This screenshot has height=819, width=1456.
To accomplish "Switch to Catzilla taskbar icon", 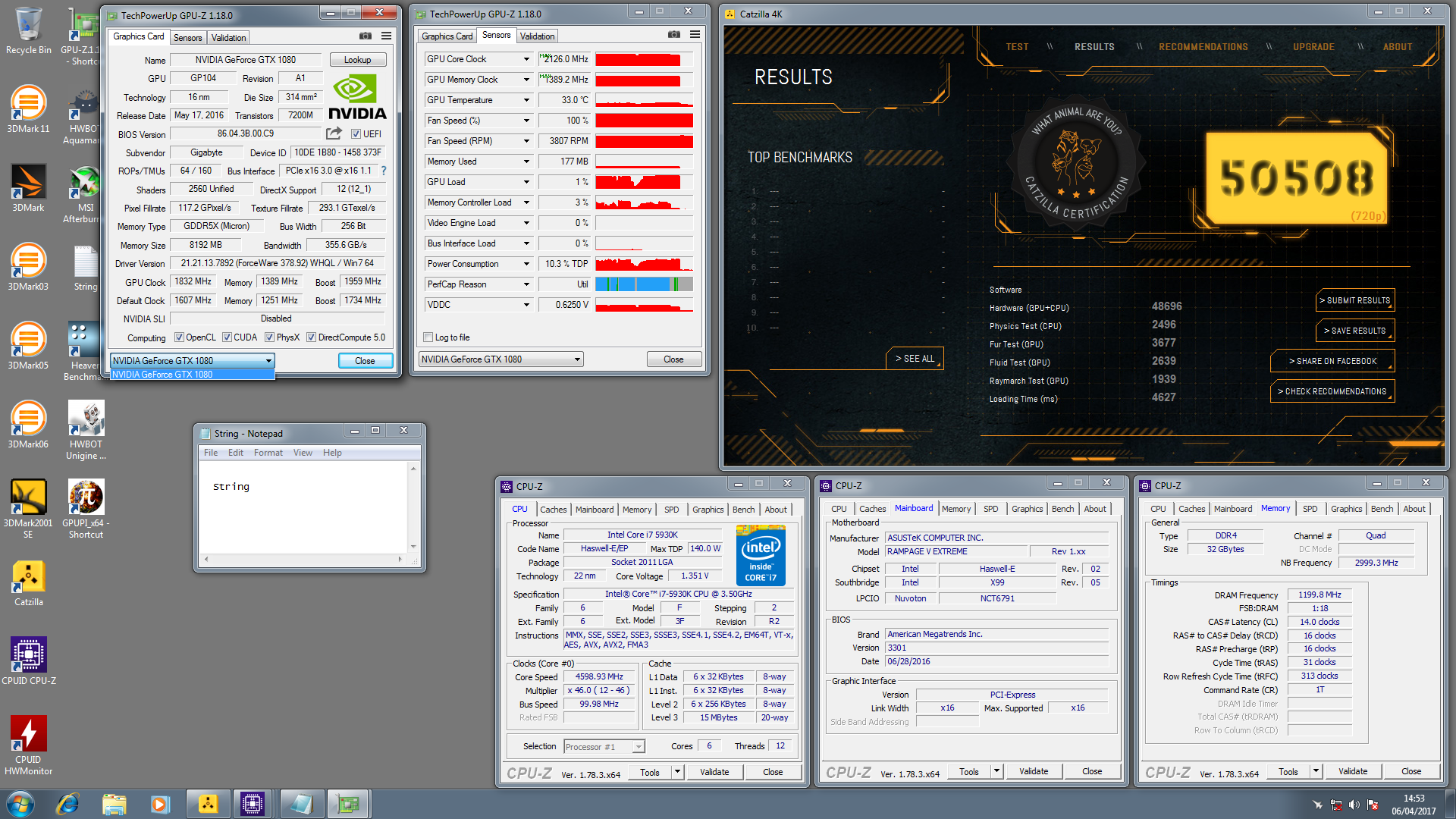I will click(207, 803).
